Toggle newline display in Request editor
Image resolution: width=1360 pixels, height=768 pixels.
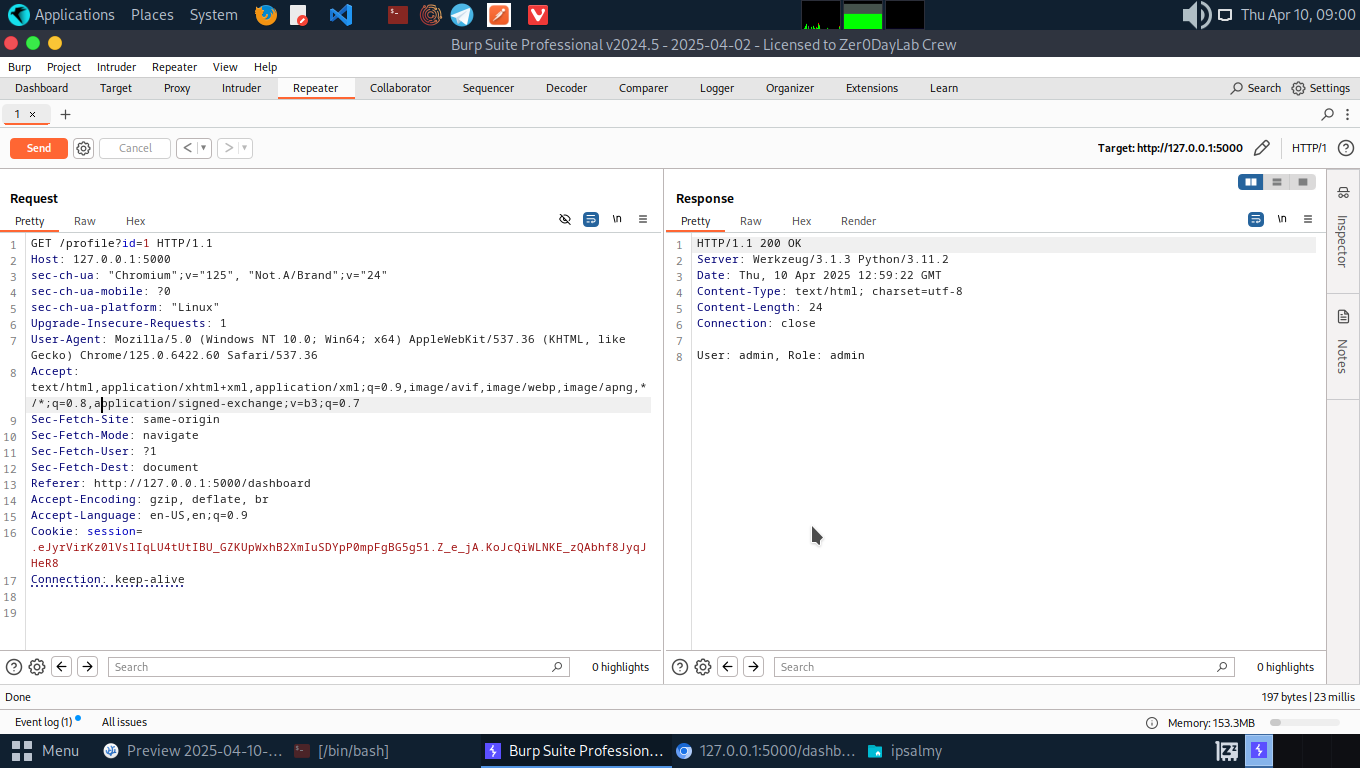click(617, 219)
